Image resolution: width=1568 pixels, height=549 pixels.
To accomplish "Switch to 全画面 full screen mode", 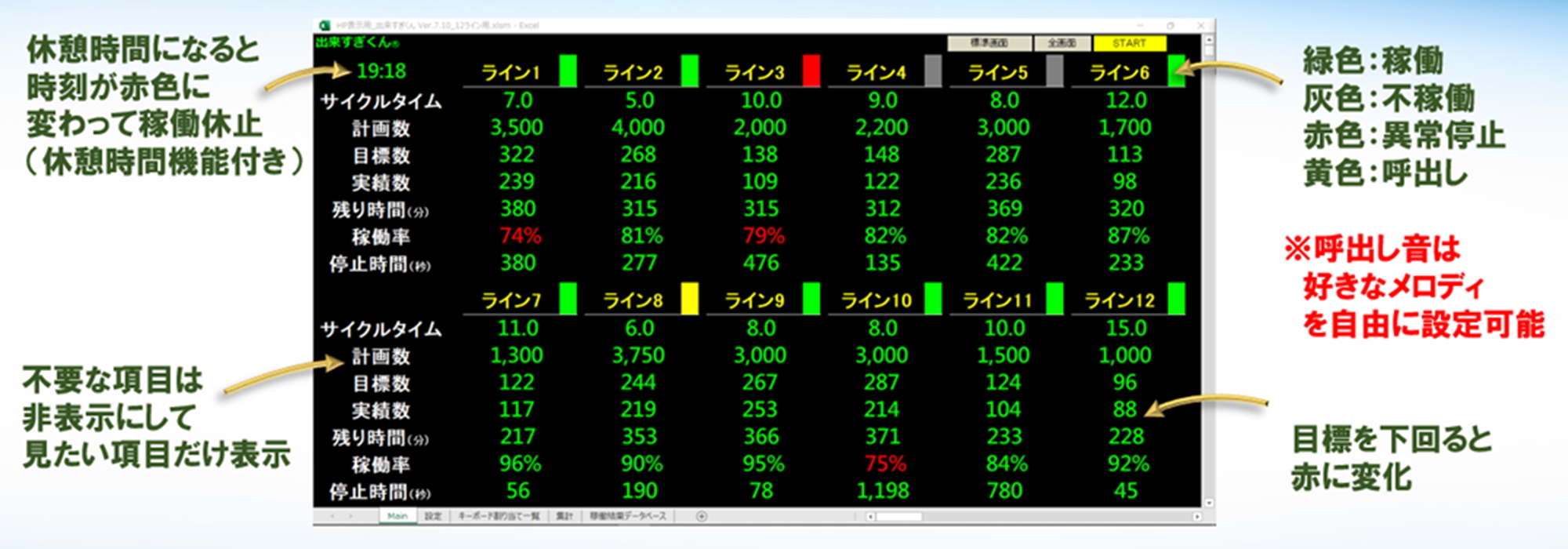I will (x=1062, y=43).
